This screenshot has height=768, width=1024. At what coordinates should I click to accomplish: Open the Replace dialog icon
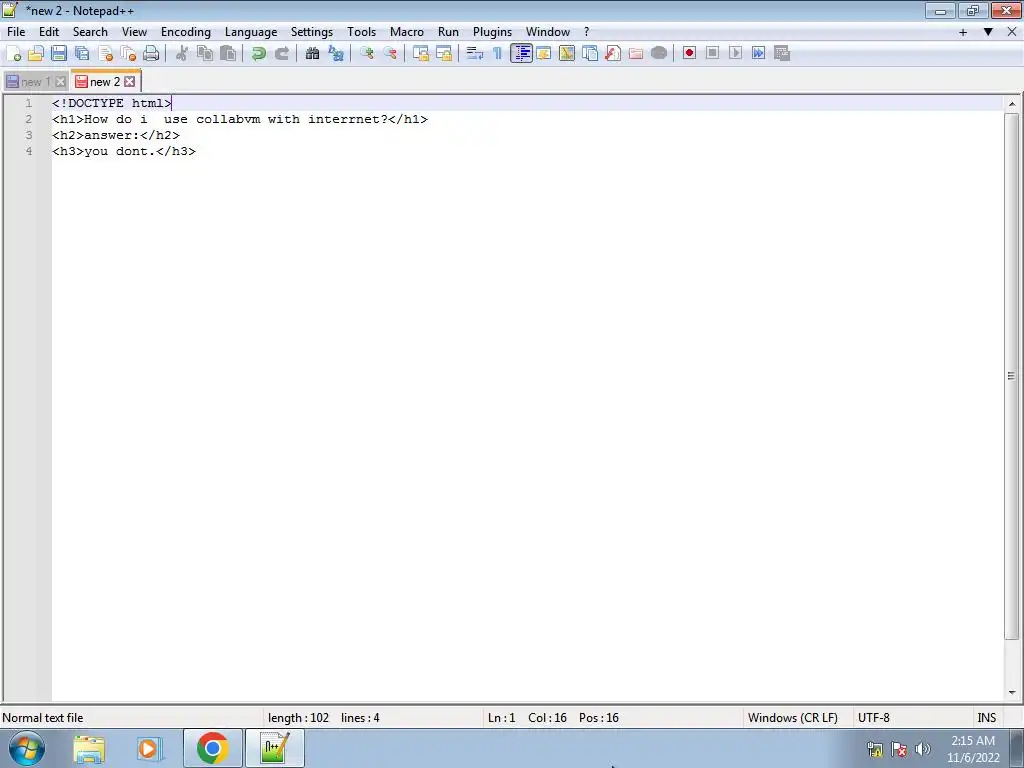point(336,54)
